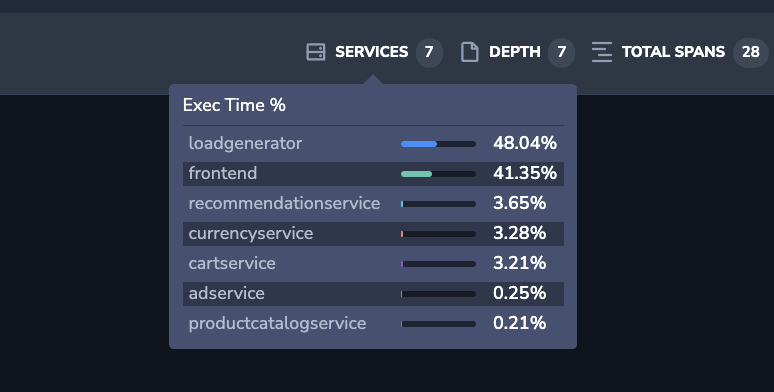The height and width of the screenshot is (392, 774).
Task: Select the Depth count badge showing 7
Action: 562,52
